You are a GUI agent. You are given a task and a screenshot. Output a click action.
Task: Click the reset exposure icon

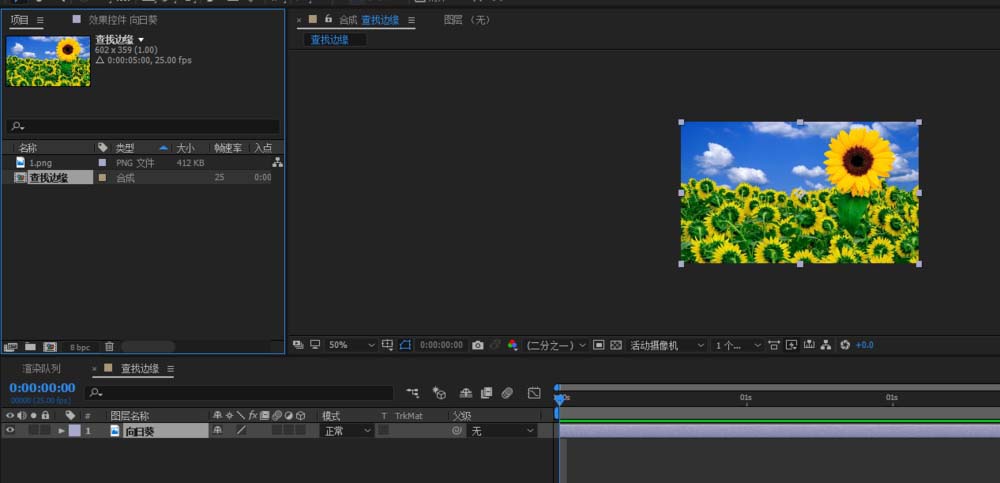845,345
